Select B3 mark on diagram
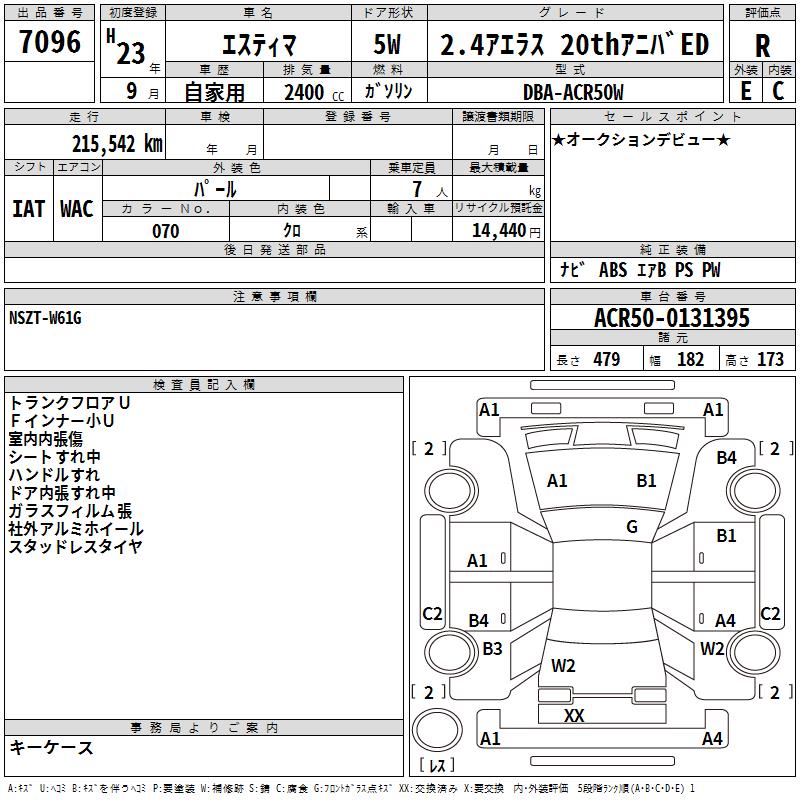 click(x=492, y=648)
